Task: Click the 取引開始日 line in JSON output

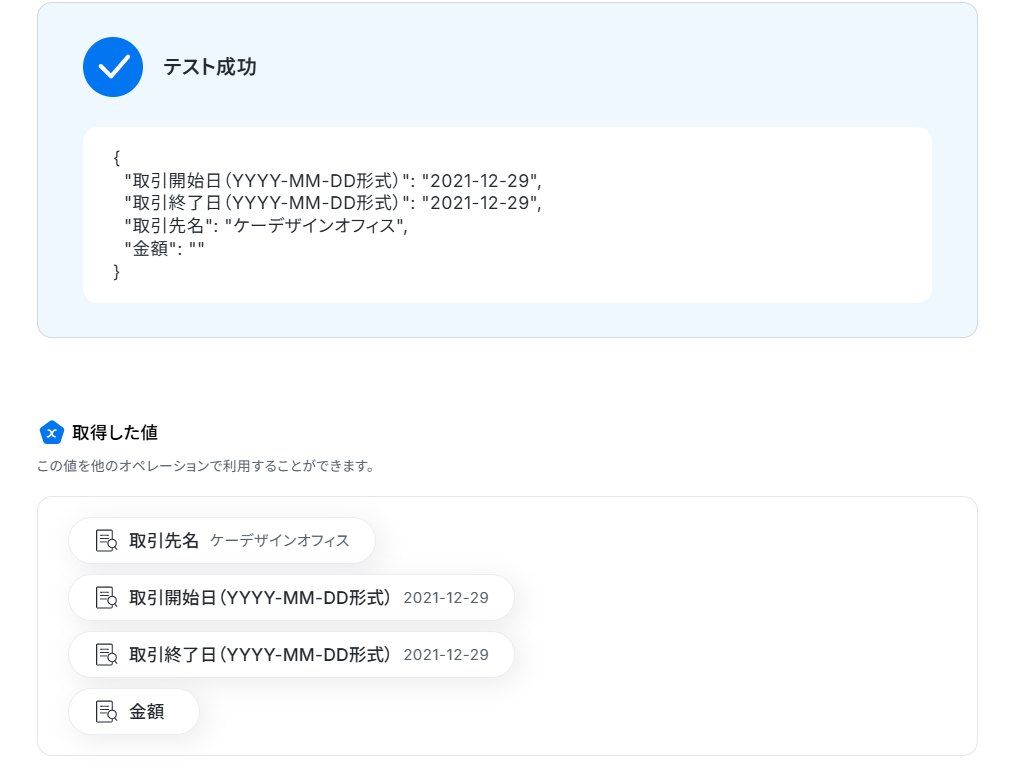Action: click(333, 181)
